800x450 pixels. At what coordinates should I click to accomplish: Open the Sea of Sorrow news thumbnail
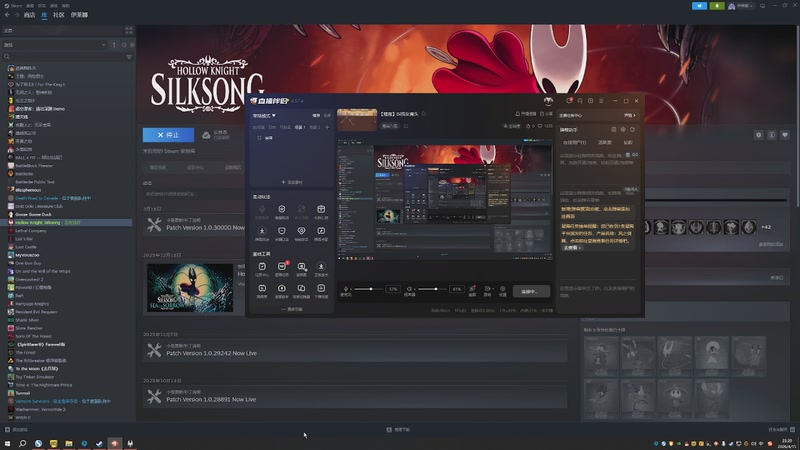(190, 288)
